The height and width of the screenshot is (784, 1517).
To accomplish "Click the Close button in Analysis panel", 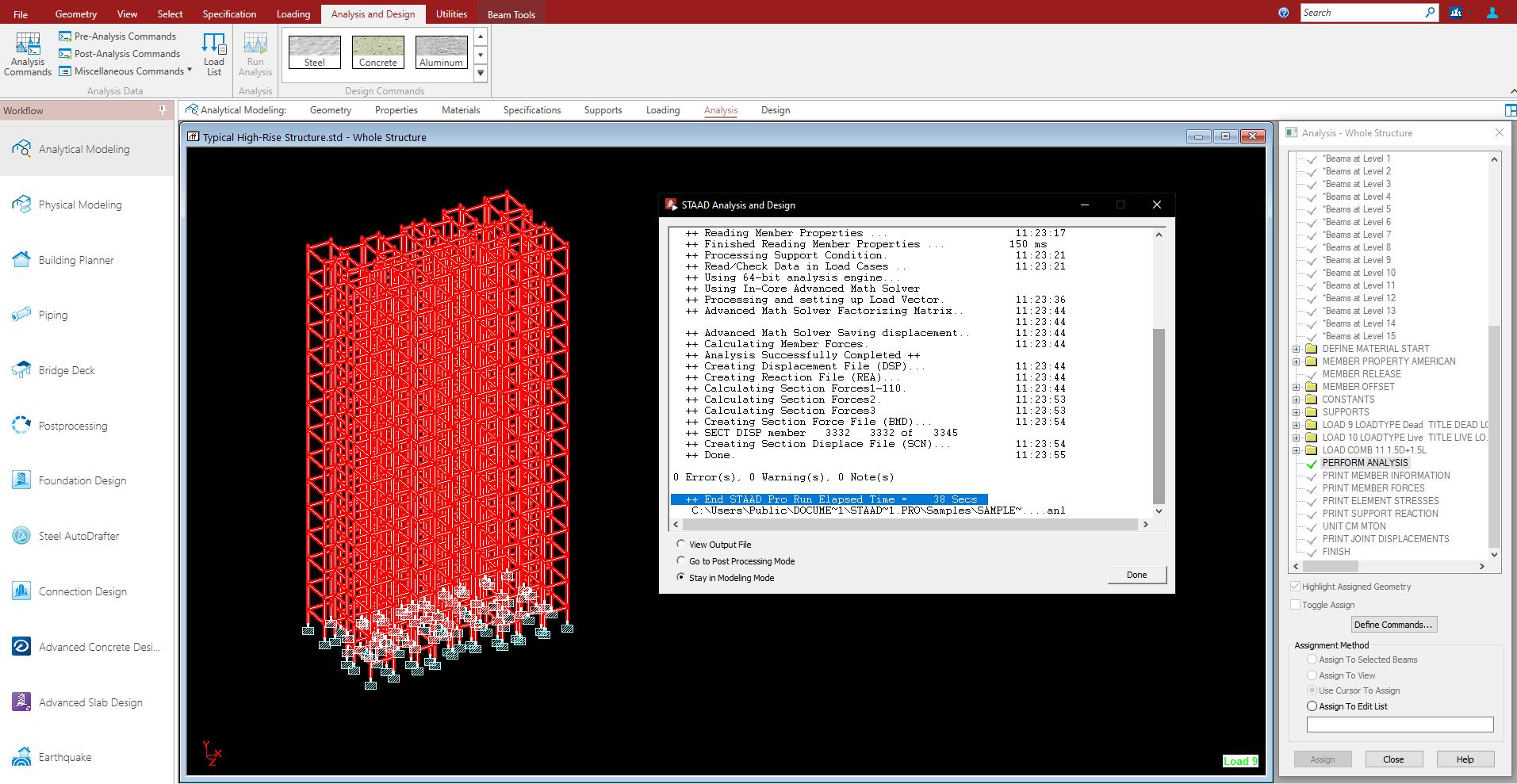I will 1393,759.
